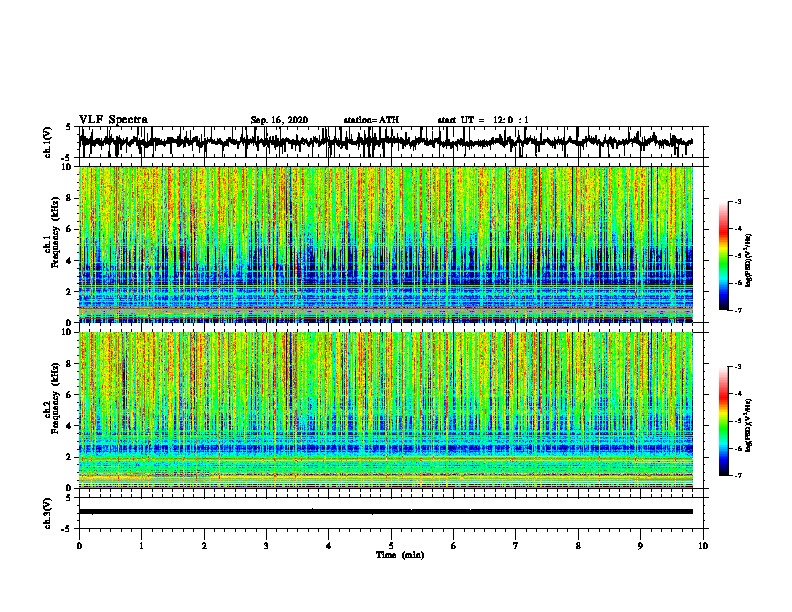Viewport: 792px width, 612px height.
Task: Click the ch.3 flat voltage trace
Action: [x=385, y=512]
